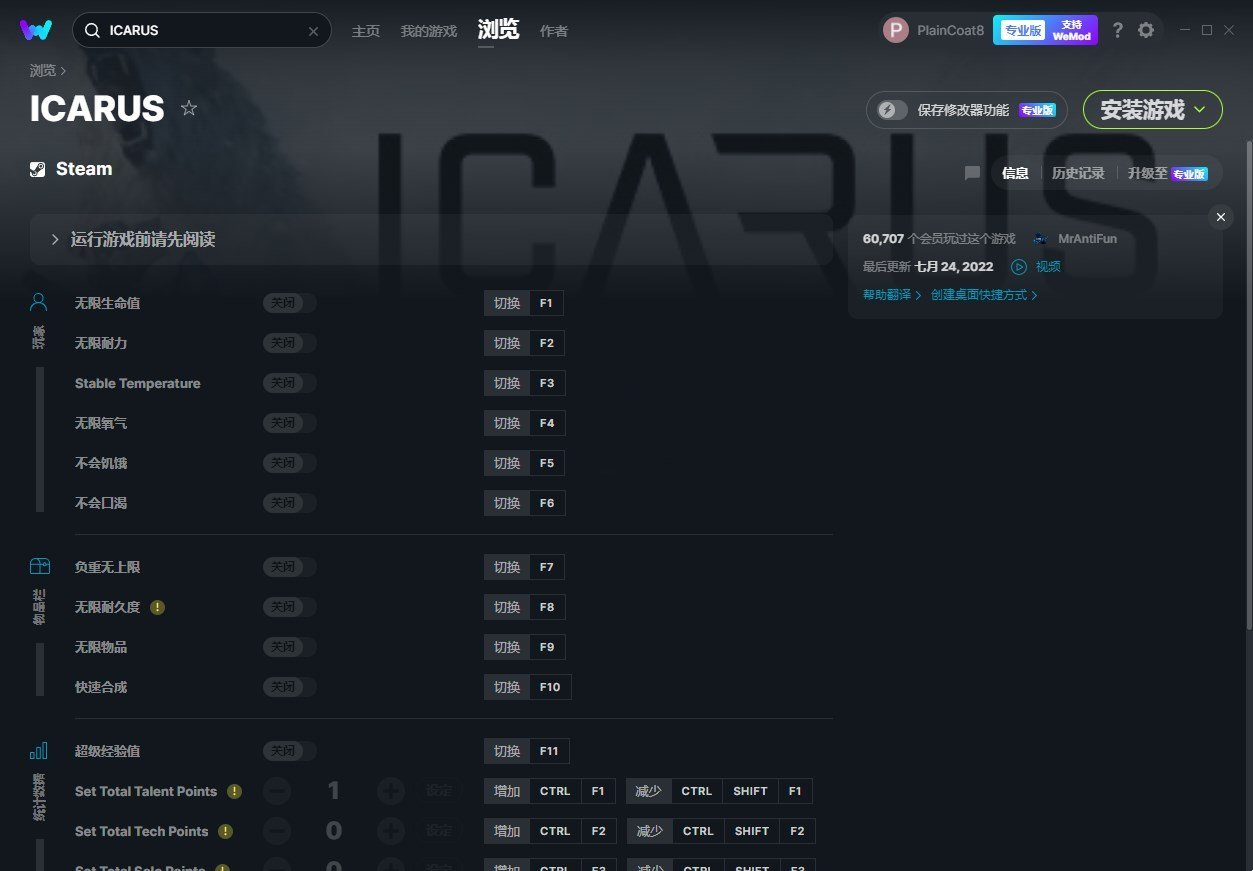The width and height of the screenshot is (1253, 871).
Task: Click the stats bar chart category icon
Action: (39, 750)
